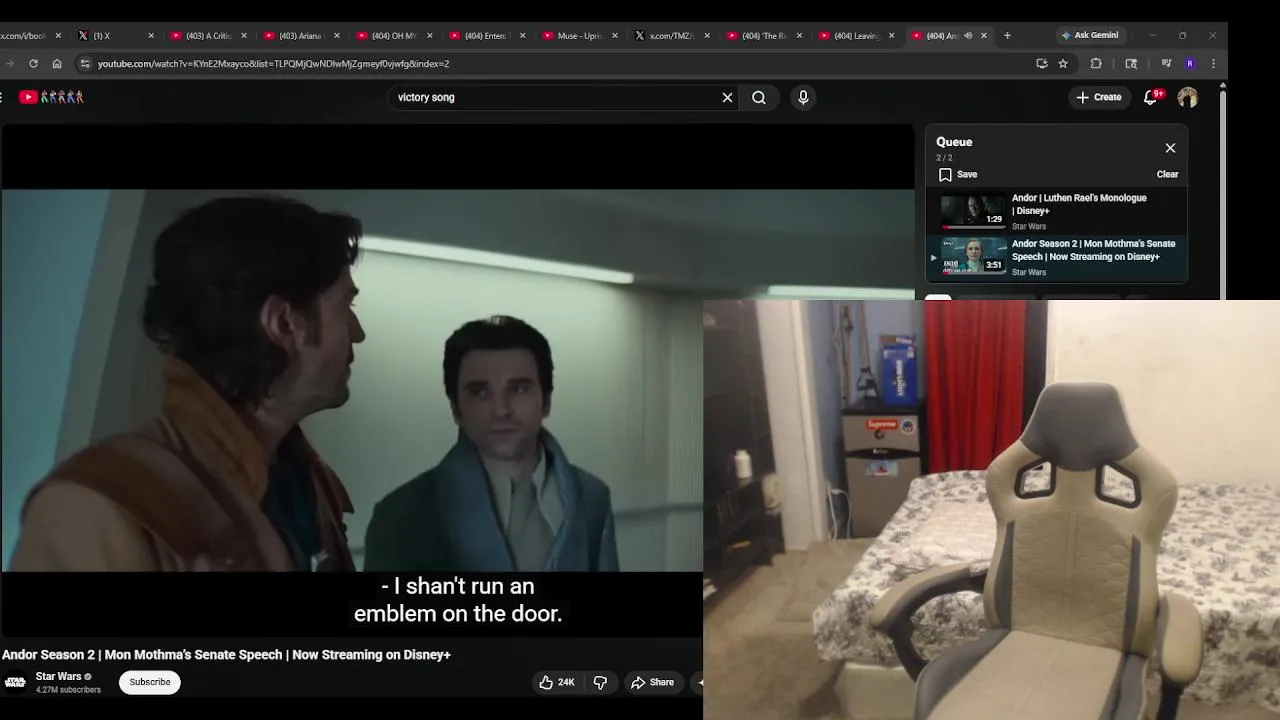
Task: Clear the search text with X icon
Action: tap(727, 97)
